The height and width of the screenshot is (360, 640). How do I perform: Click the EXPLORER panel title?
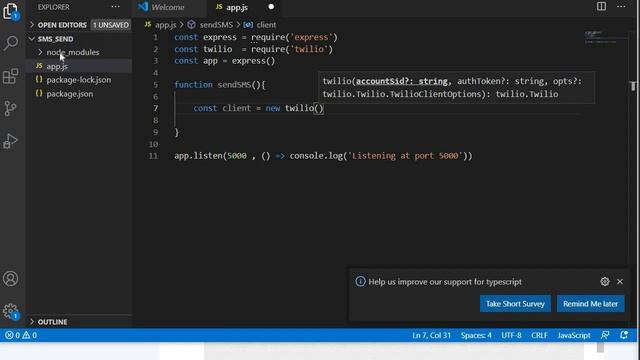pos(53,7)
